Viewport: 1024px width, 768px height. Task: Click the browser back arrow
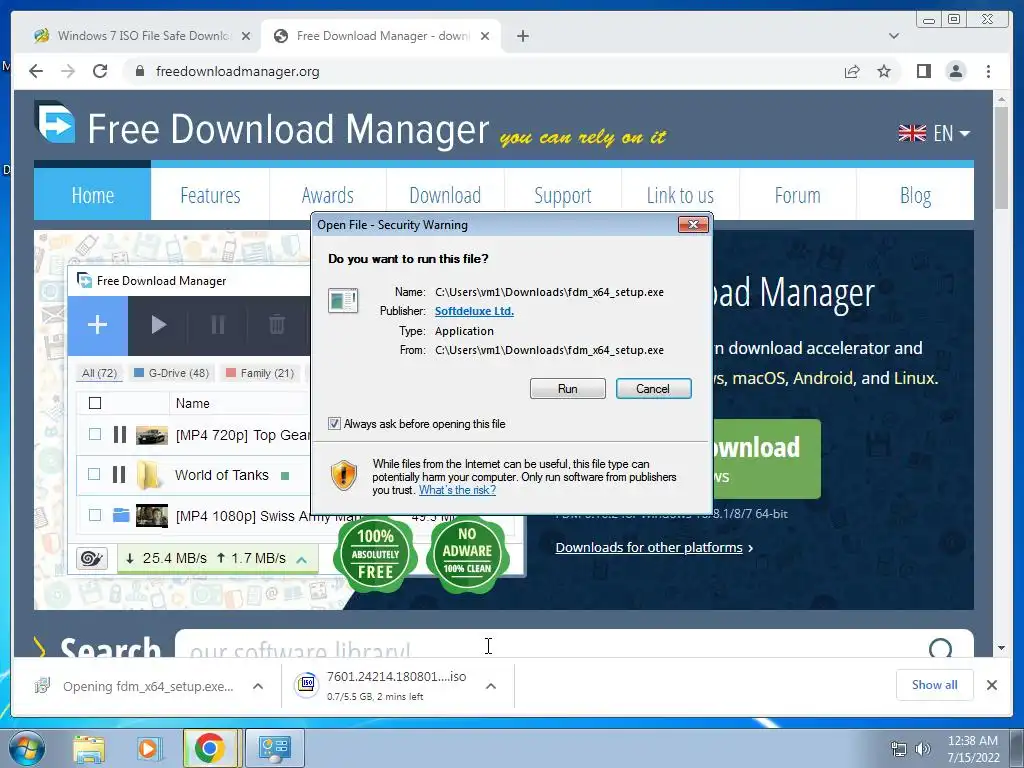[36, 71]
